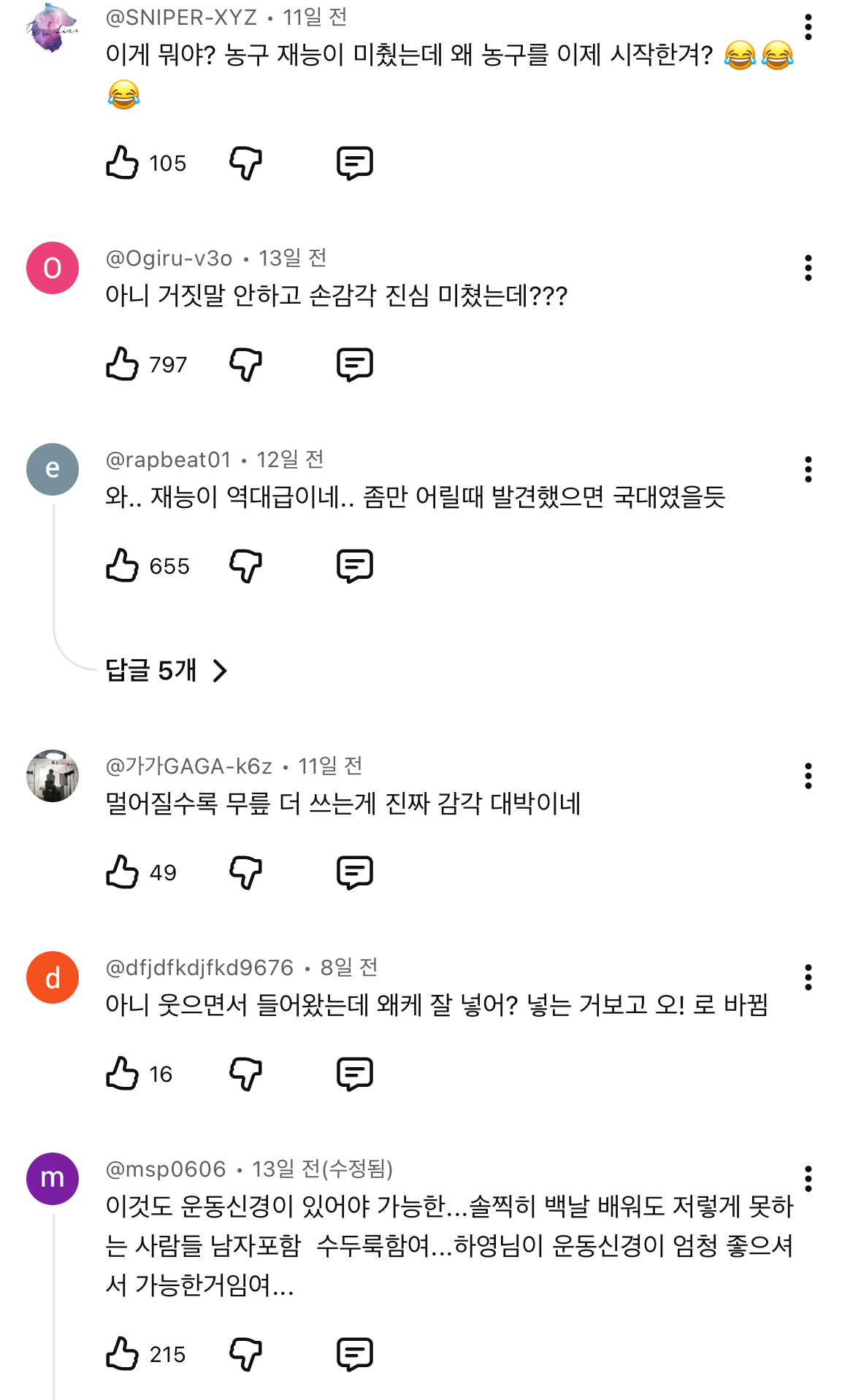Click the @가가GAGA-k6z profile photo
861x1400 pixels.
pyautogui.click(x=53, y=776)
